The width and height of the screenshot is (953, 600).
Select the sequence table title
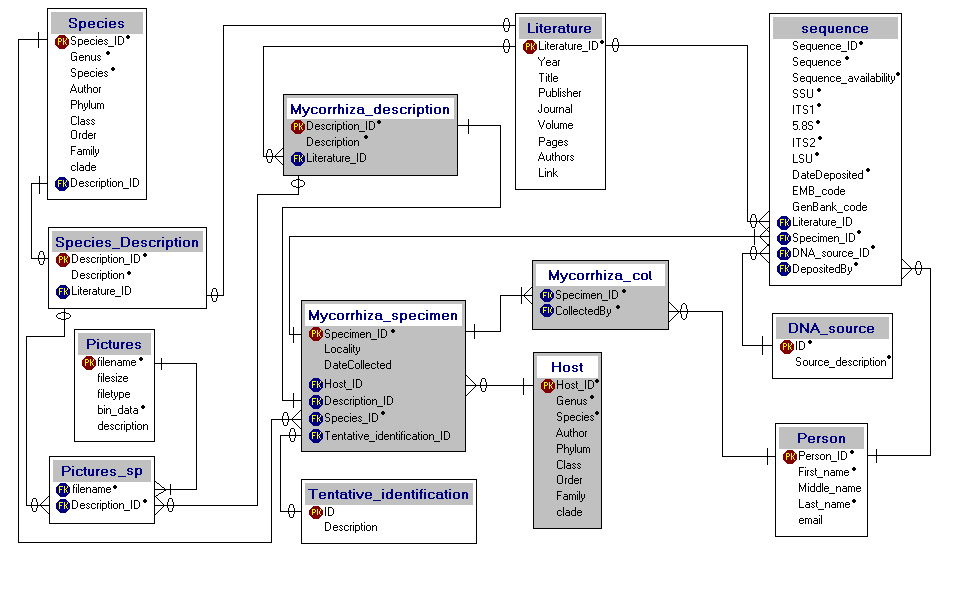(834, 28)
